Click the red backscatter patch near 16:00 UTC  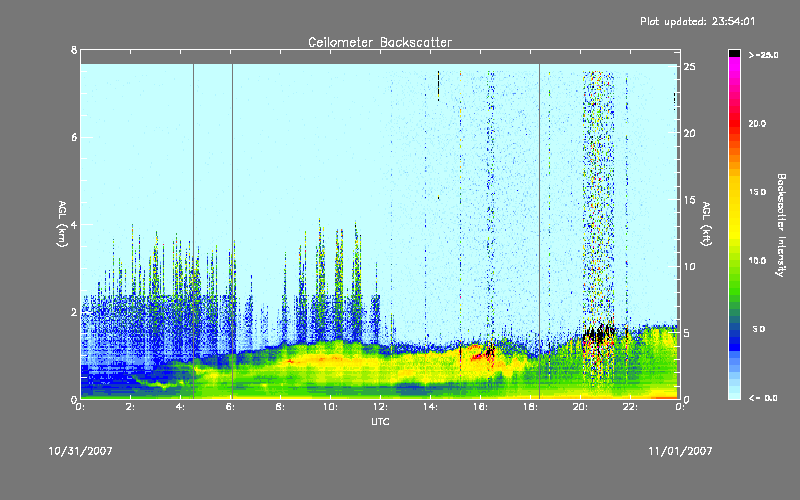479,353
